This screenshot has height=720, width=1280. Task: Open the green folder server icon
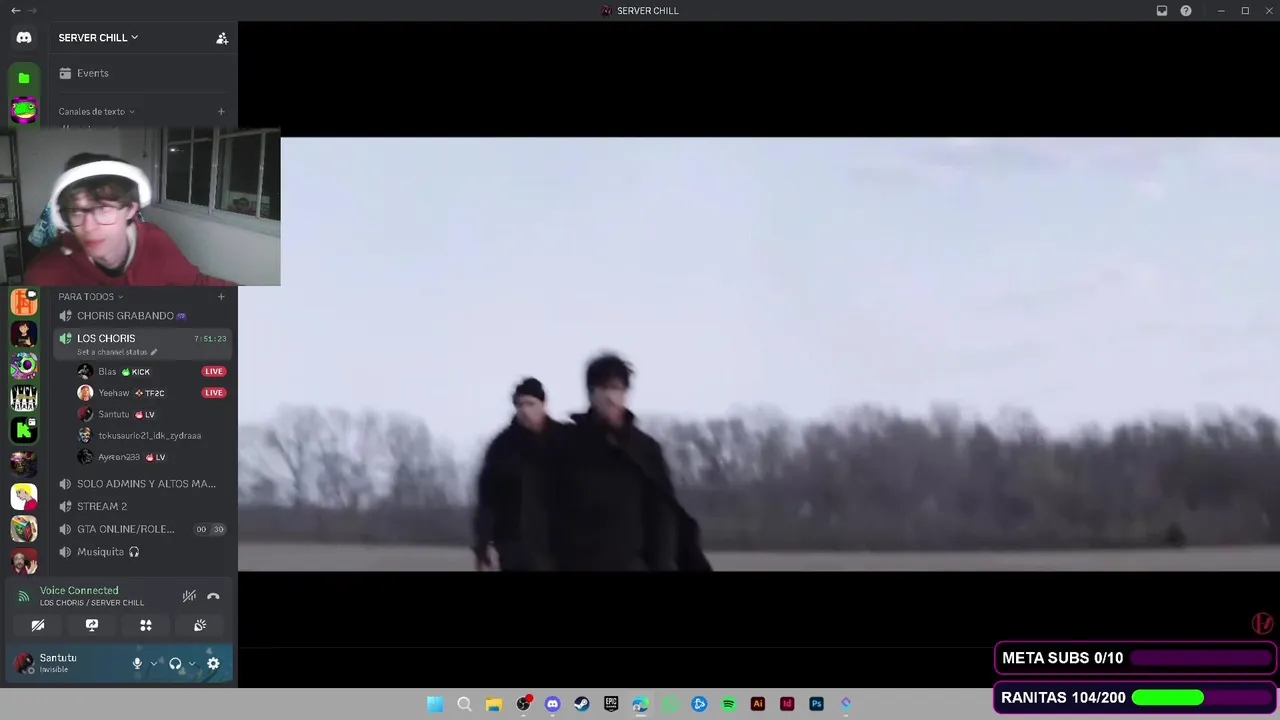24,78
